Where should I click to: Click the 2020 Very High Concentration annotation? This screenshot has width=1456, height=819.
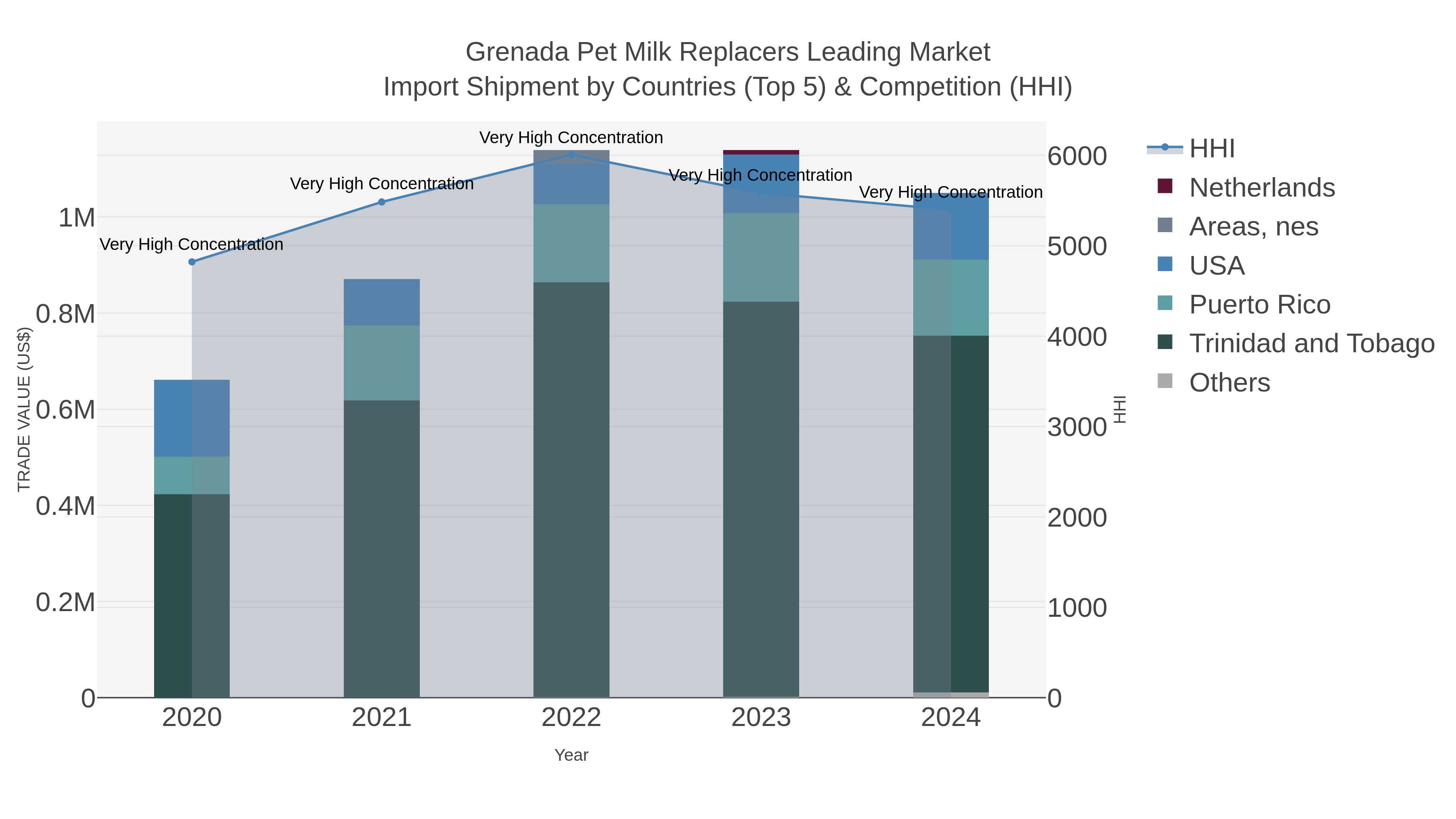tap(192, 244)
